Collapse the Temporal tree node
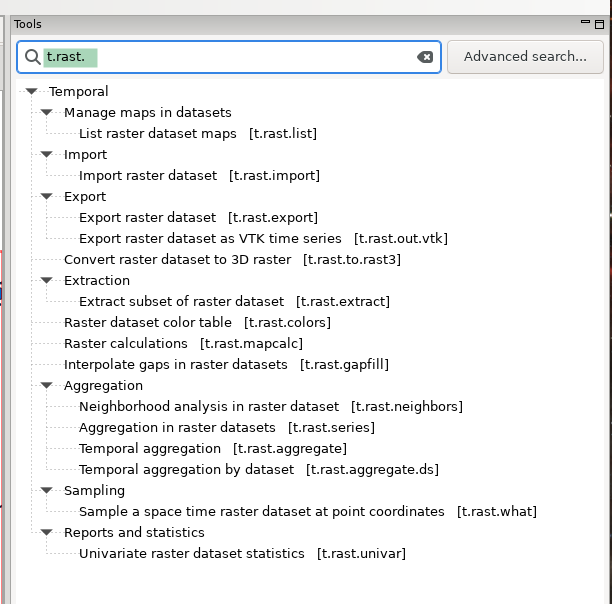612x604 pixels. coord(32,91)
